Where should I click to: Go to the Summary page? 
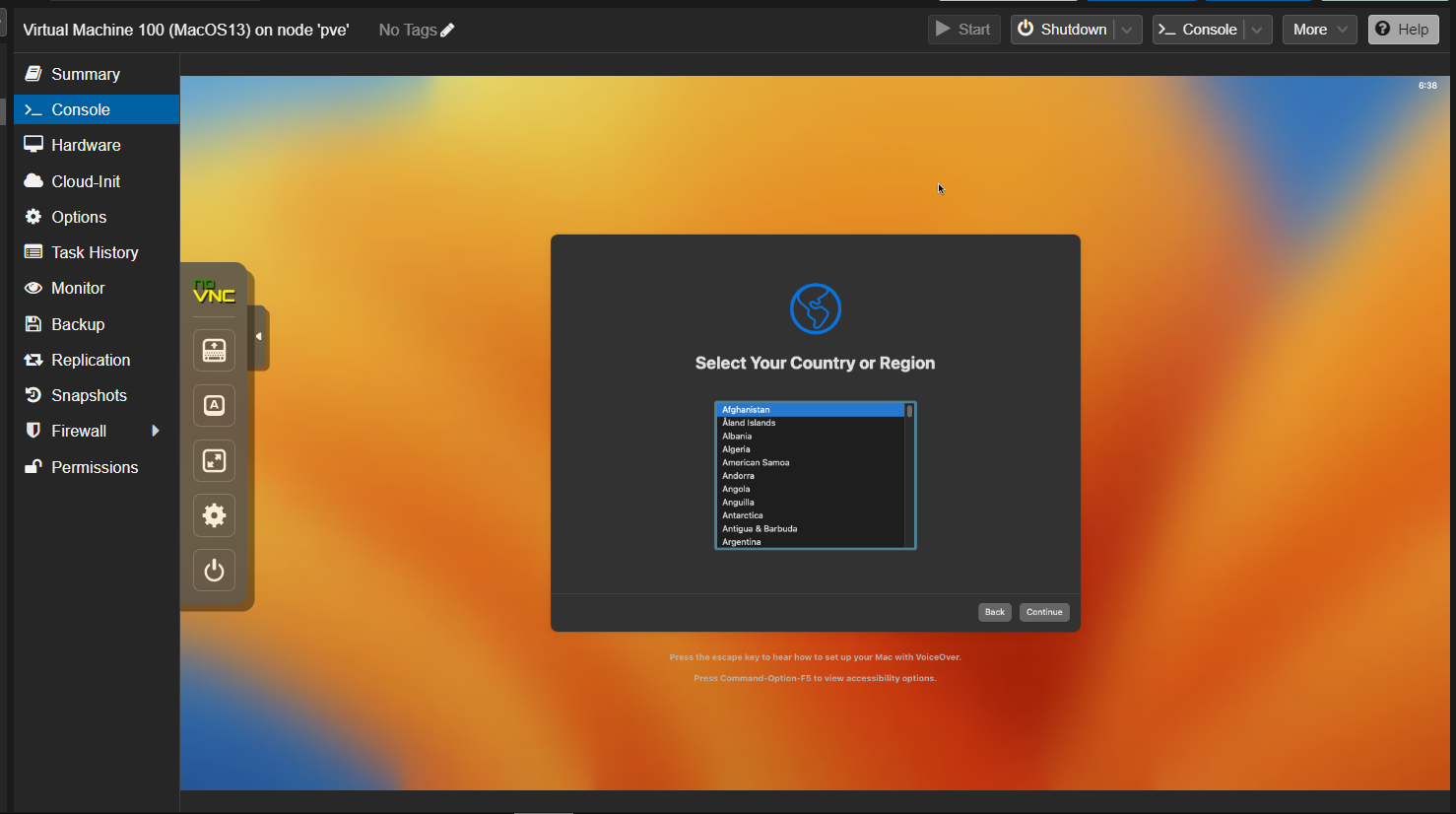coord(86,74)
